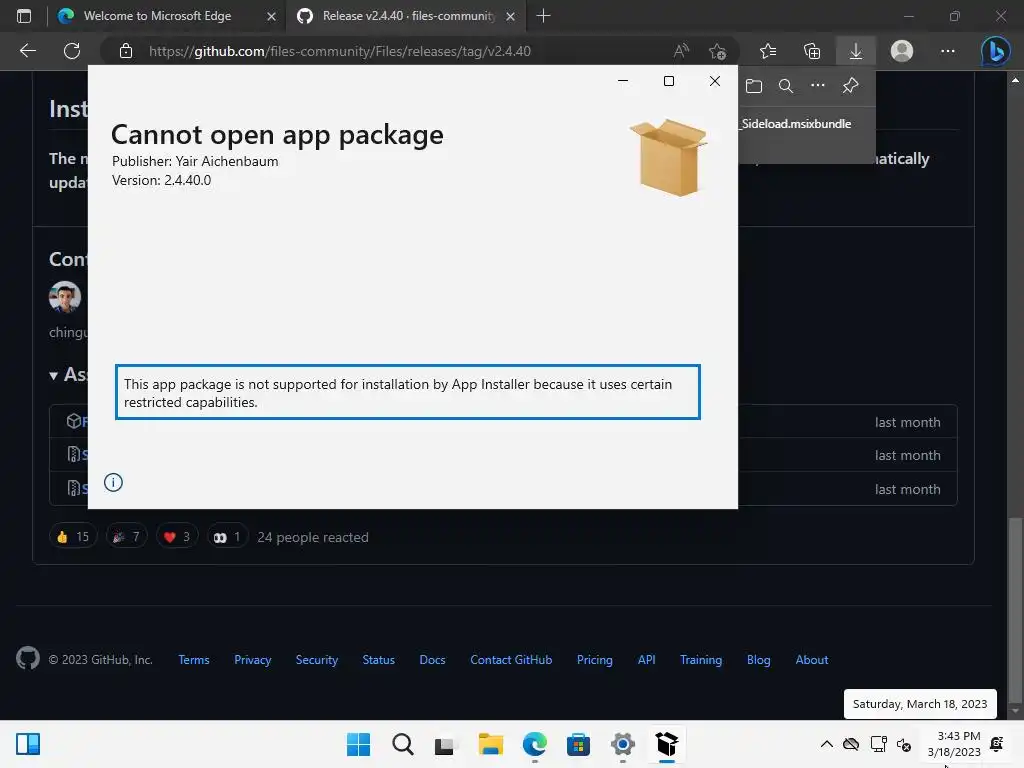Open Collections icon in Edge toolbar
The width and height of the screenshot is (1024, 768).
(812, 51)
